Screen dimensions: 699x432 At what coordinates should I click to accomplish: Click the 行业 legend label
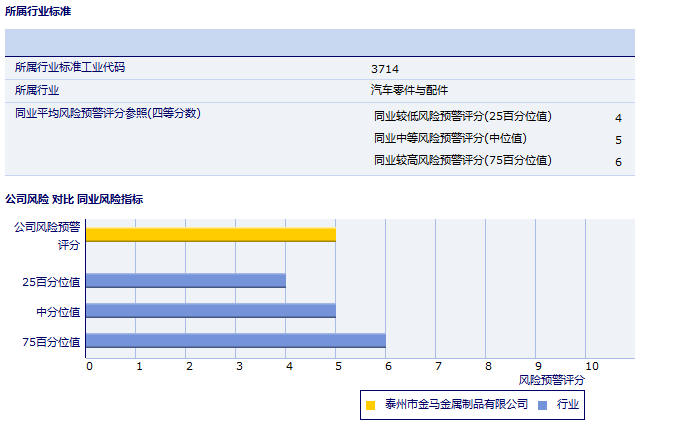tap(568, 404)
